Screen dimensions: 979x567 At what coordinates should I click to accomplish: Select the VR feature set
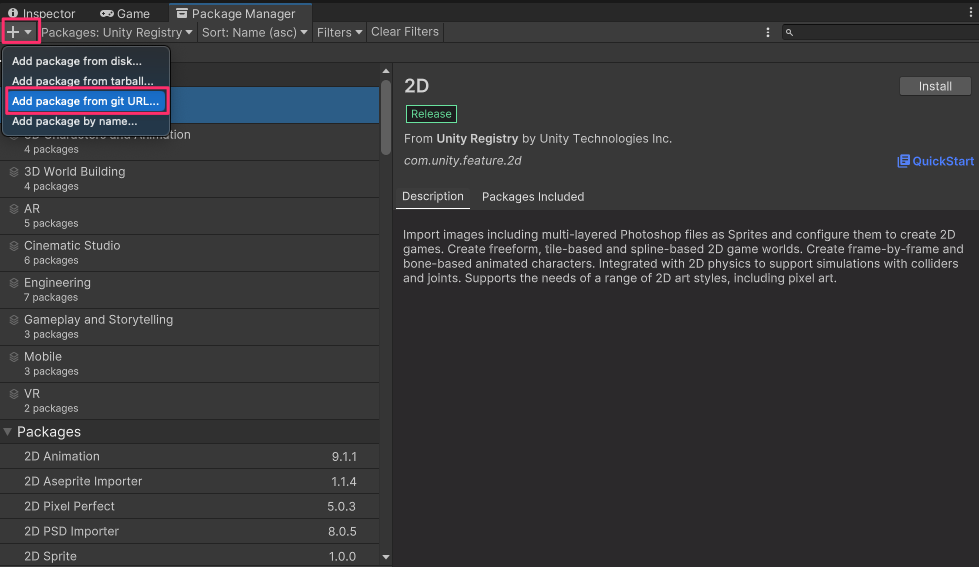click(x=190, y=401)
